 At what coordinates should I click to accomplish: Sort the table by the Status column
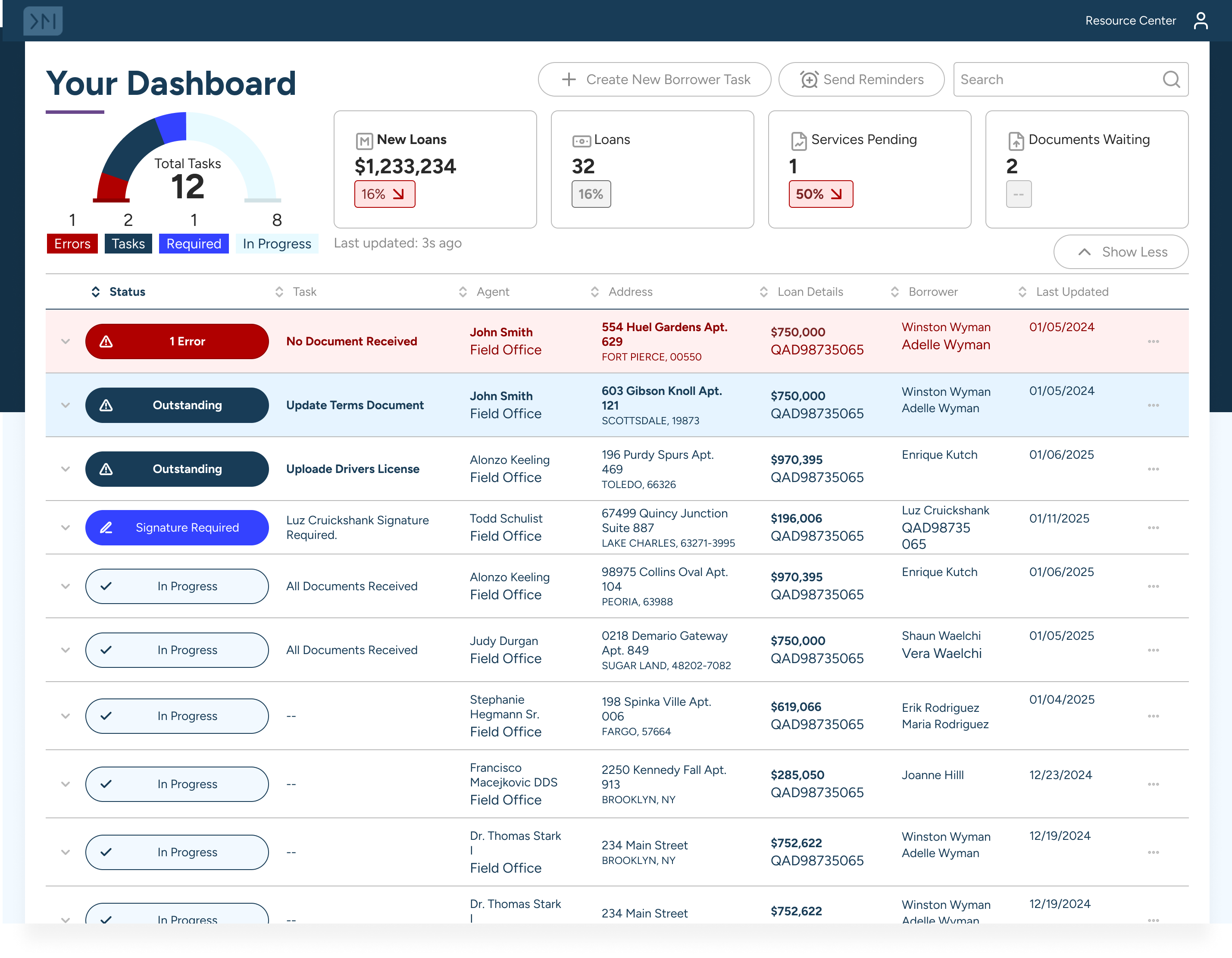pos(96,292)
